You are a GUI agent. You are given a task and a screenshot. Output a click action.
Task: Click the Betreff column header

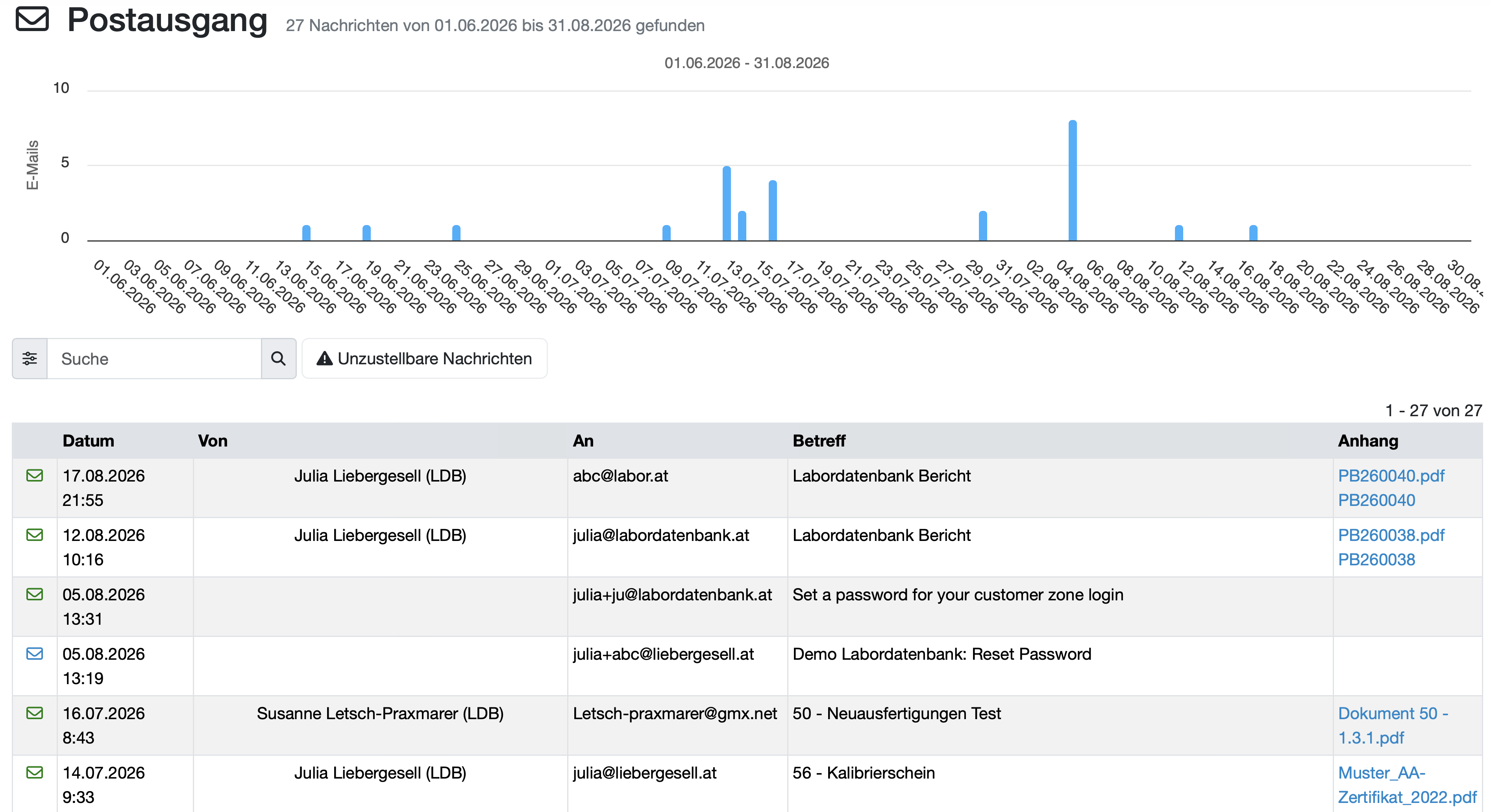click(x=819, y=441)
